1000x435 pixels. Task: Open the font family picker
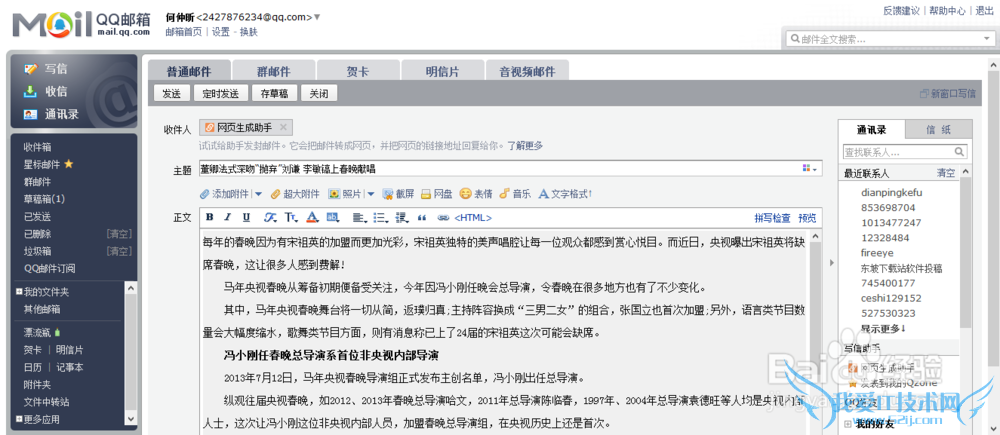[x=270, y=218]
